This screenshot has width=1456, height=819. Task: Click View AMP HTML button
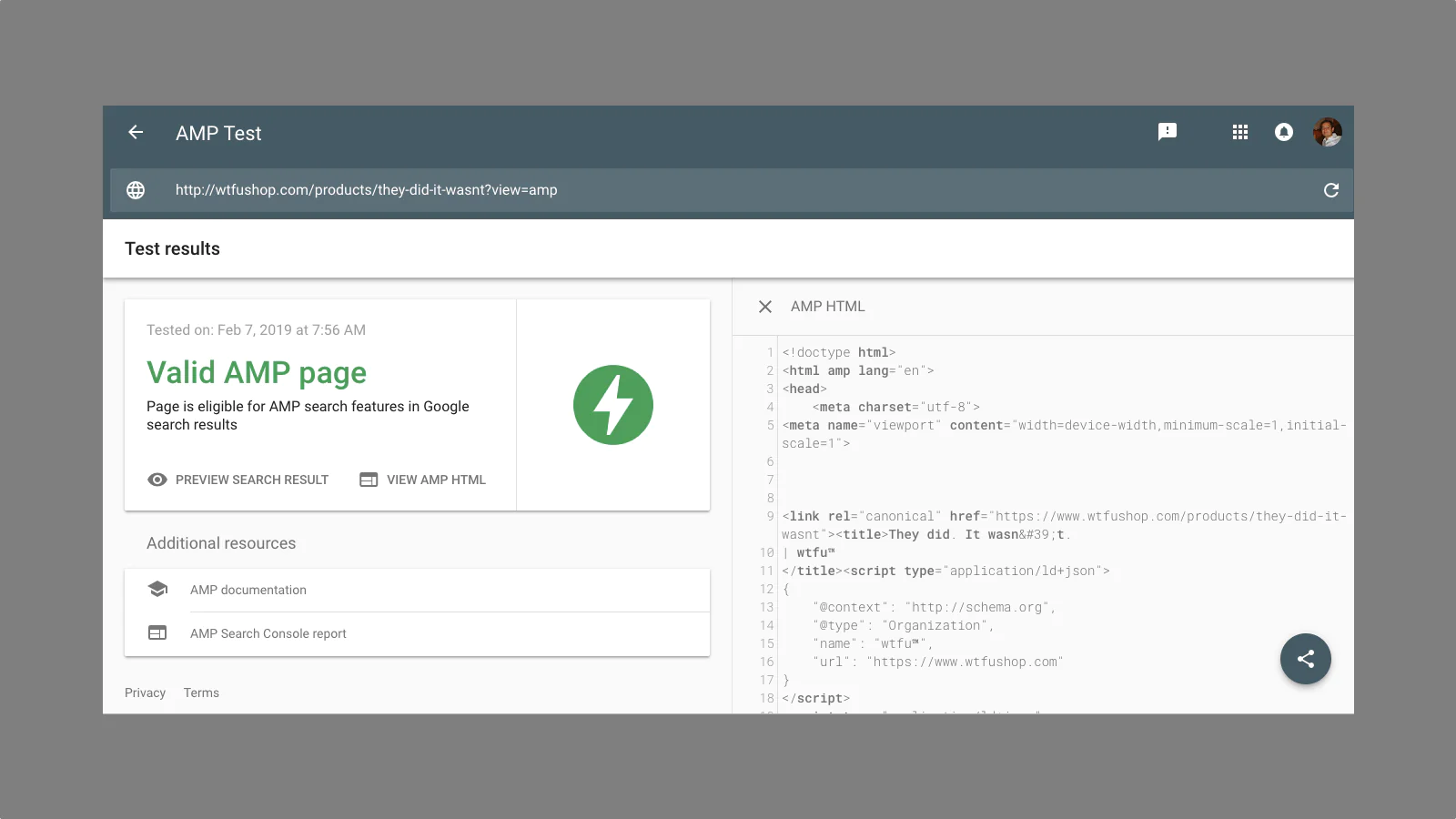point(423,480)
